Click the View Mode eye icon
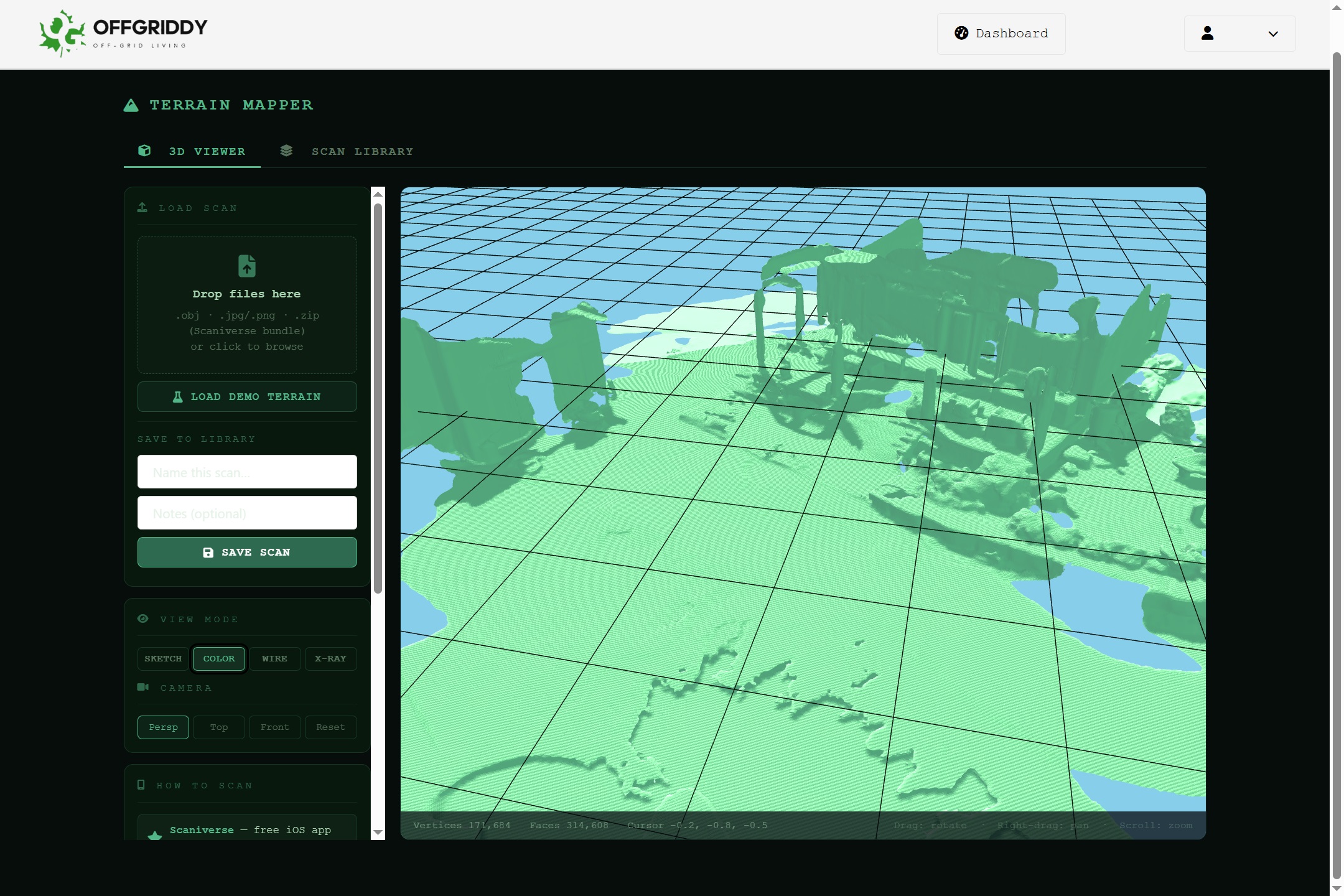This screenshot has width=1344, height=896. pos(143,618)
